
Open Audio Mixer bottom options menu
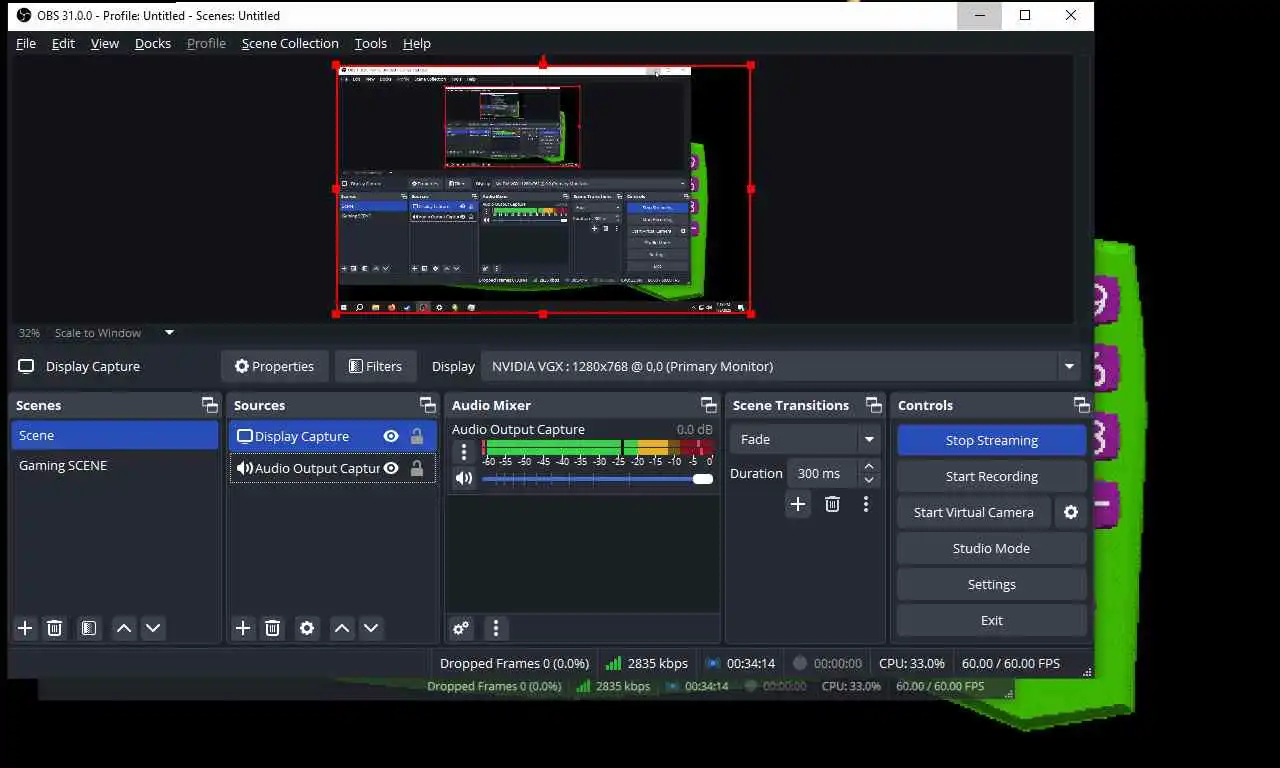496,628
